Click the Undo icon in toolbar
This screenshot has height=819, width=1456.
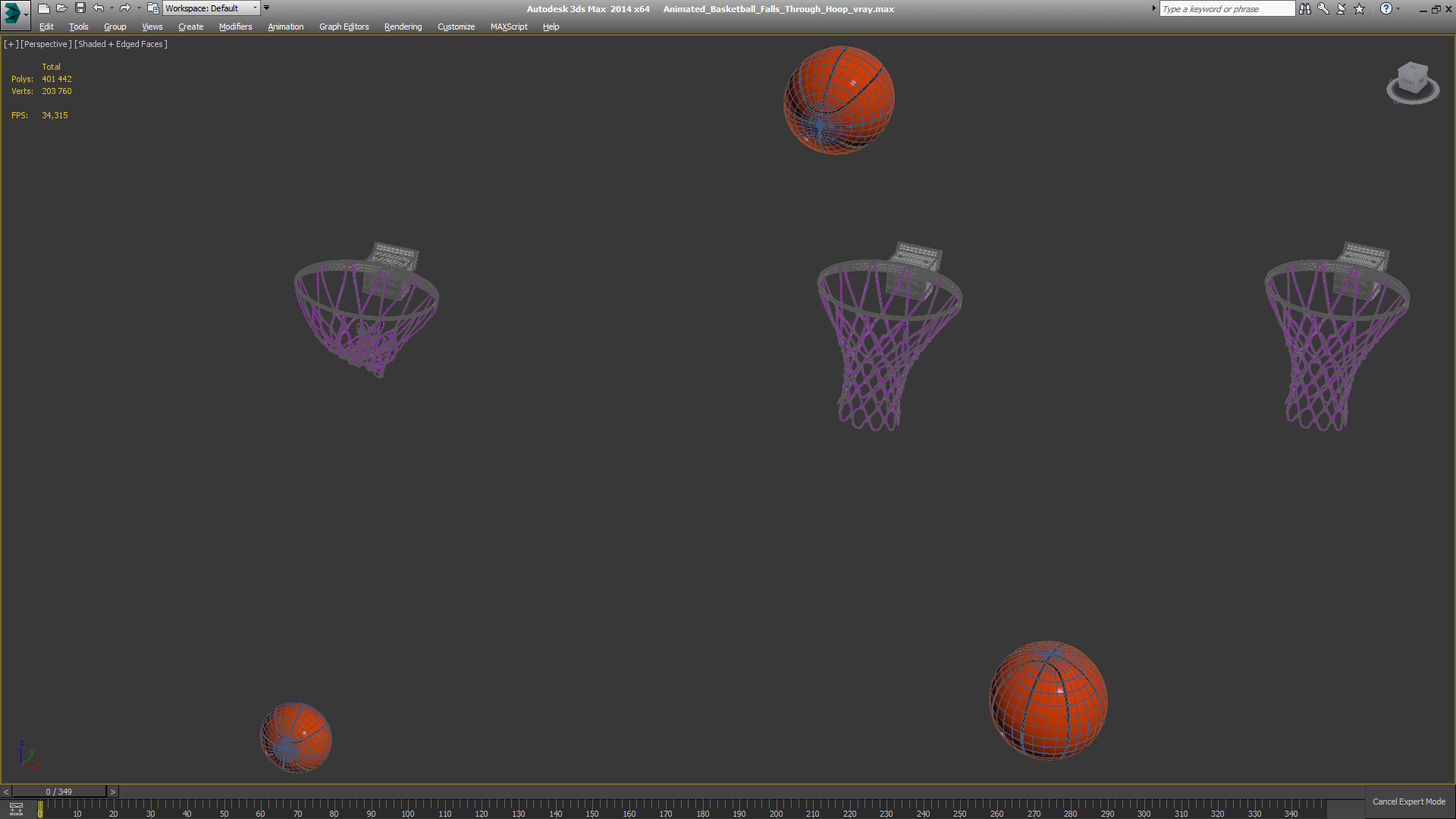click(x=96, y=8)
